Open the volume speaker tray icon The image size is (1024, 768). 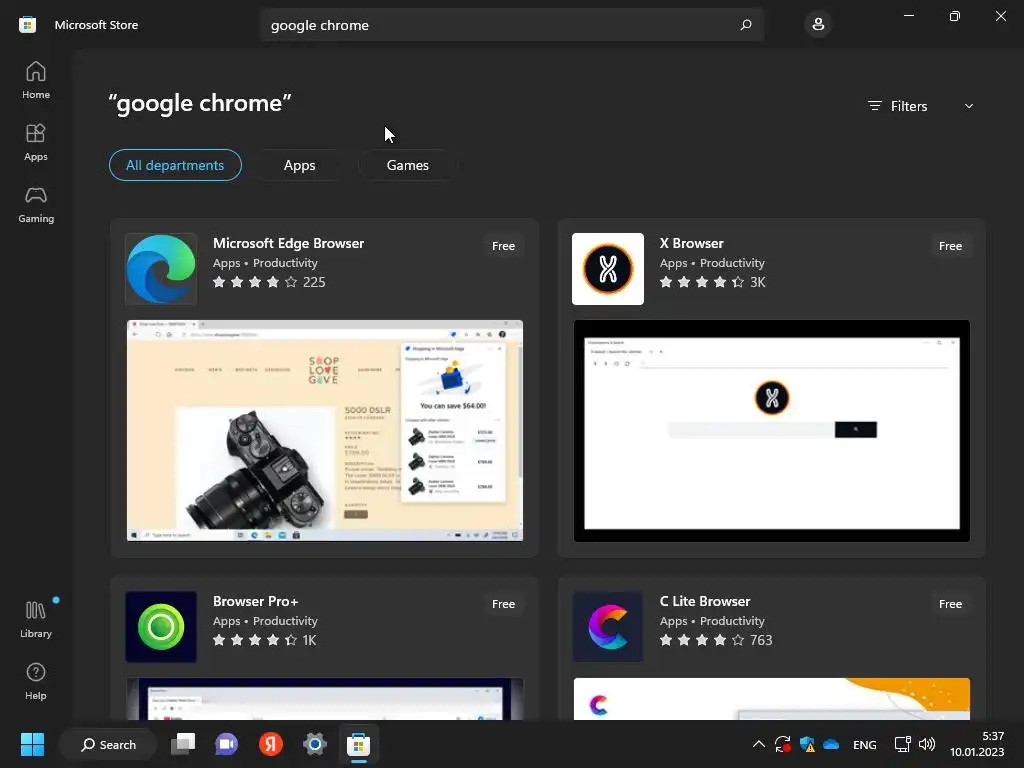click(927, 744)
